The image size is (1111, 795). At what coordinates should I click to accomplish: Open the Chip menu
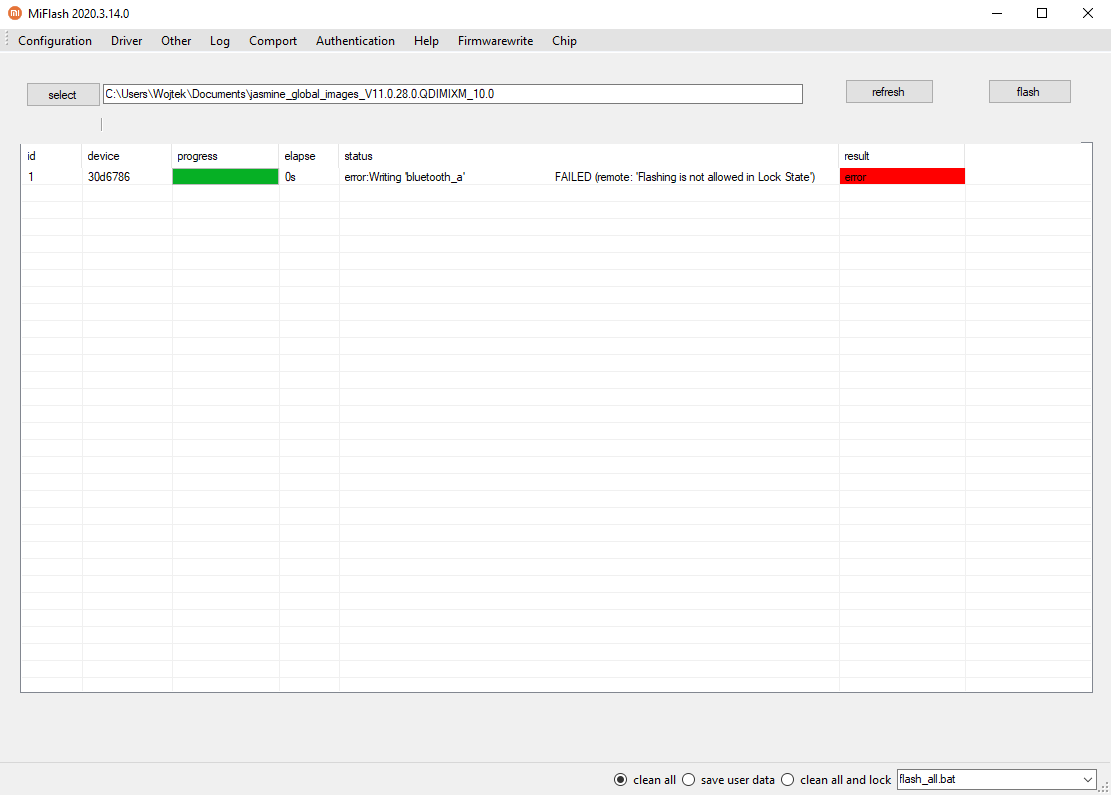[x=565, y=41]
